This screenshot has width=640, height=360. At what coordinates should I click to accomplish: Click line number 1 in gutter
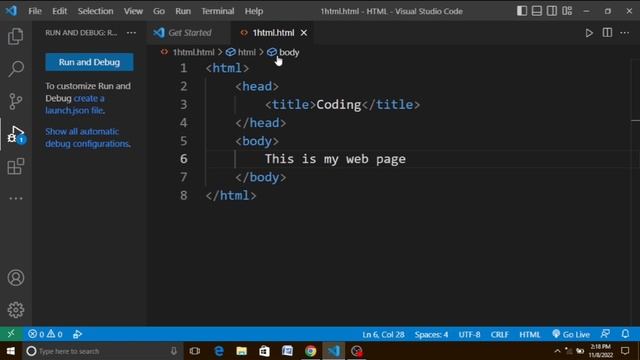click(184, 68)
